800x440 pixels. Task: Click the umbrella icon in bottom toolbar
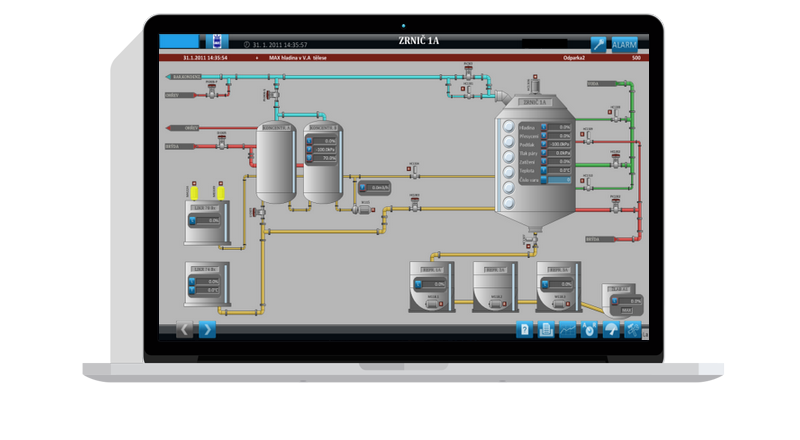[x=610, y=329]
